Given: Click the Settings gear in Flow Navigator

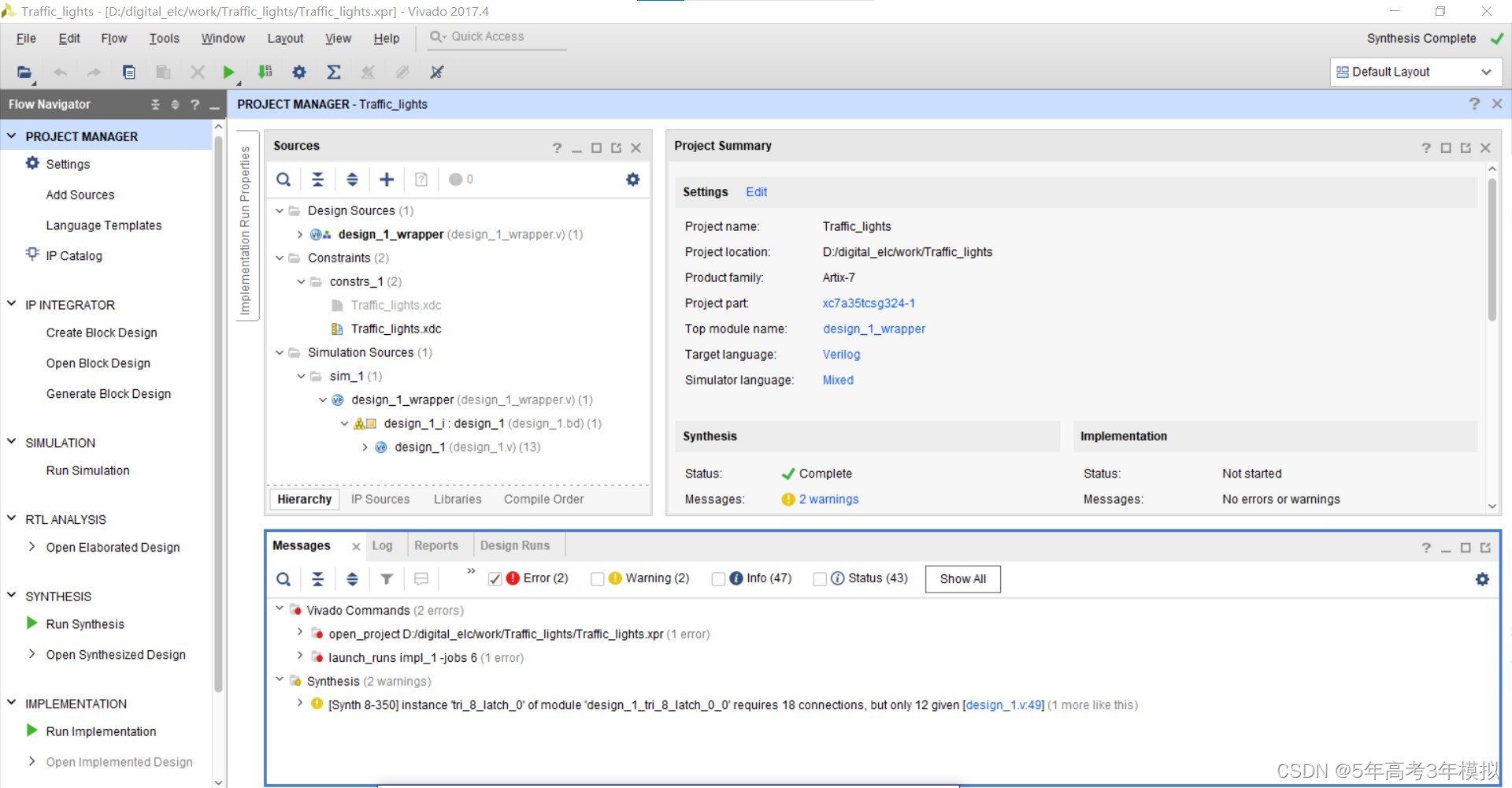Looking at the screenshot, I should (x=32, y=163).
